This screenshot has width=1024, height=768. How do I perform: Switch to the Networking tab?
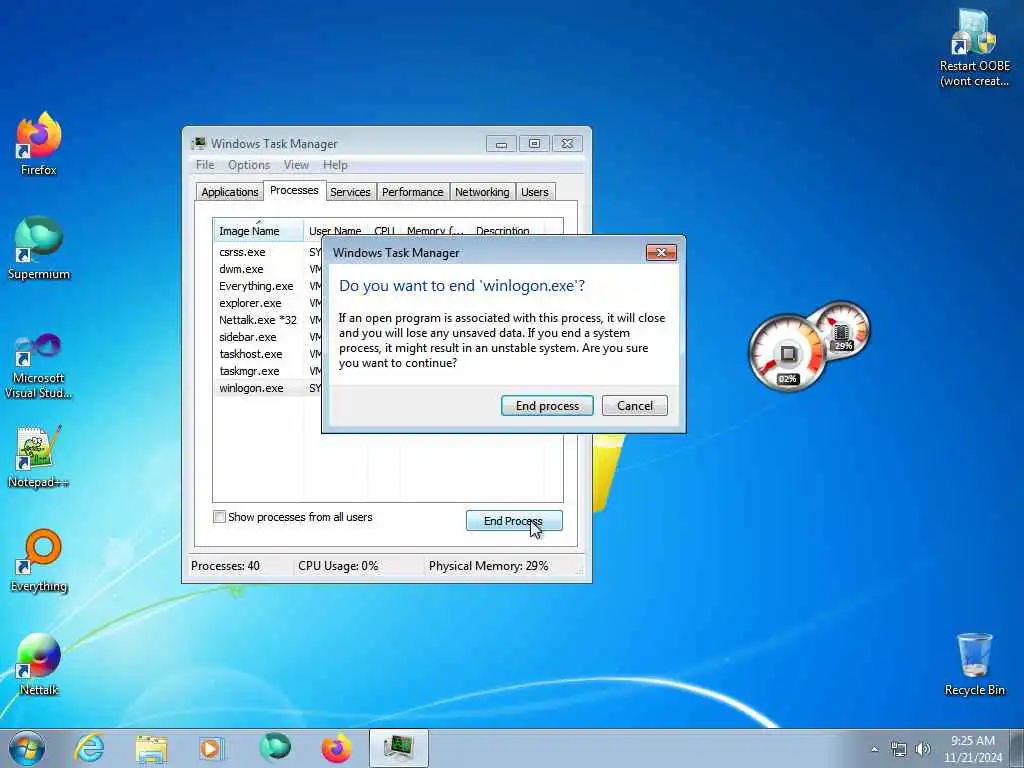click(482, 192)
